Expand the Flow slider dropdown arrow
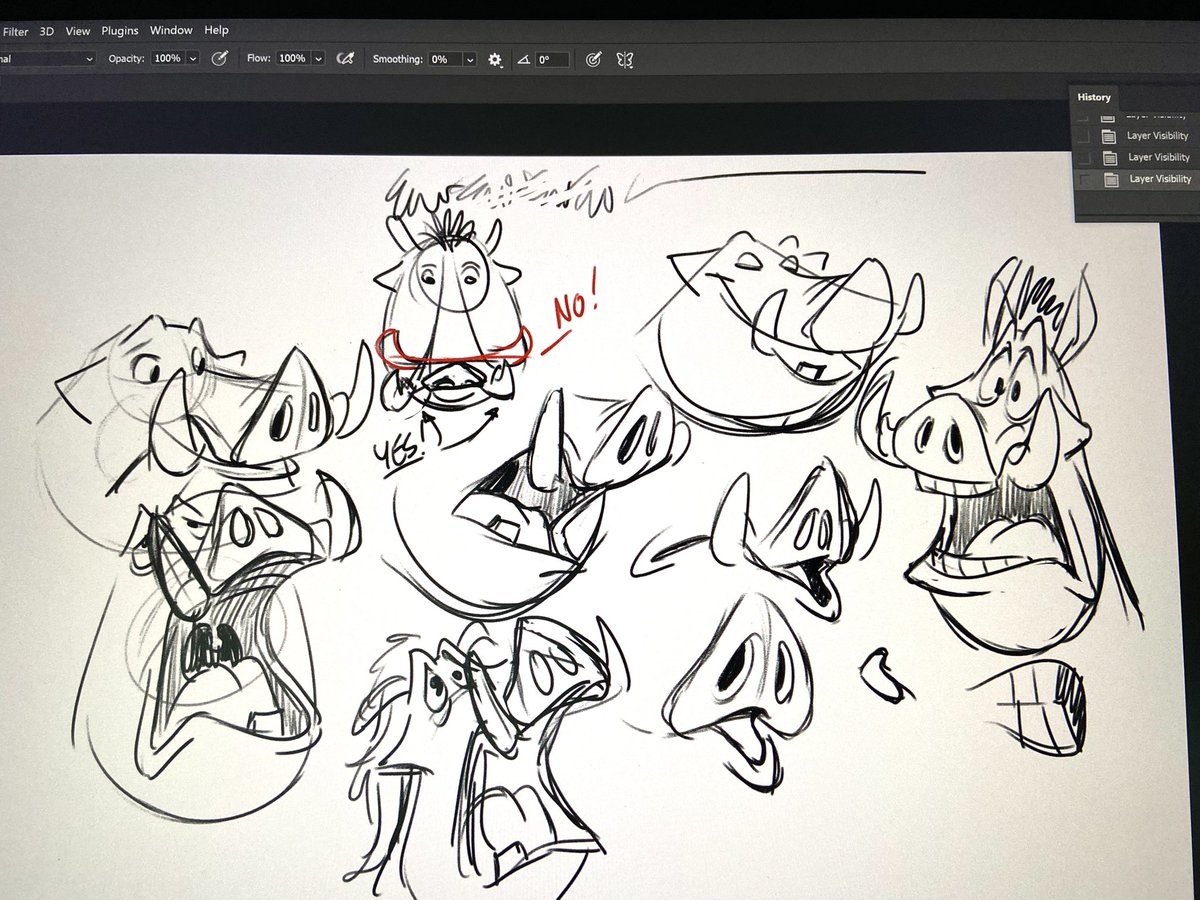 tap(318, 59)
